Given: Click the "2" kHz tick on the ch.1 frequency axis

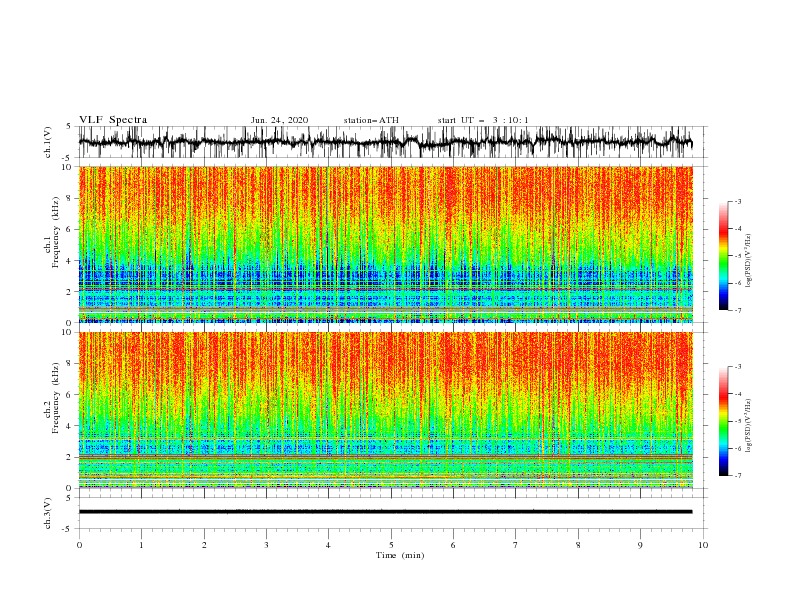Looking at the screenshot, I should [69, 292].
